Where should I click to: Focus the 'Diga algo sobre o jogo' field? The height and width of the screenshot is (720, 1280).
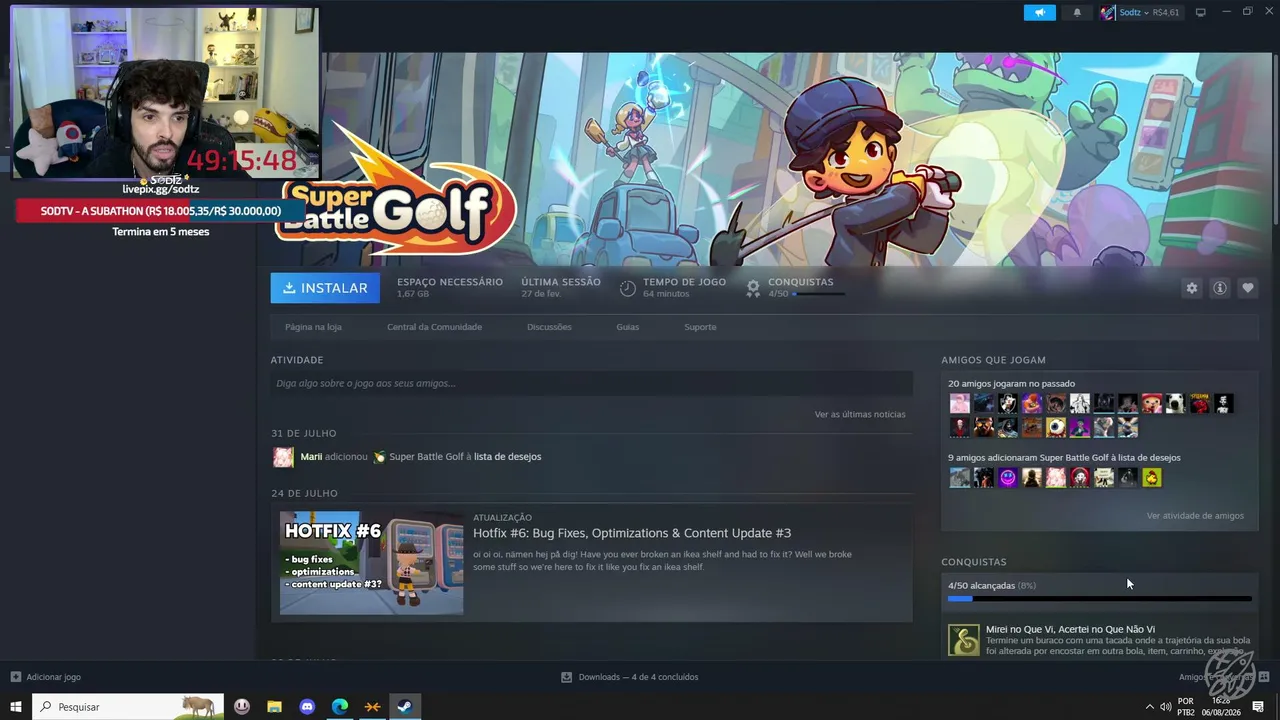click(591, 383)
